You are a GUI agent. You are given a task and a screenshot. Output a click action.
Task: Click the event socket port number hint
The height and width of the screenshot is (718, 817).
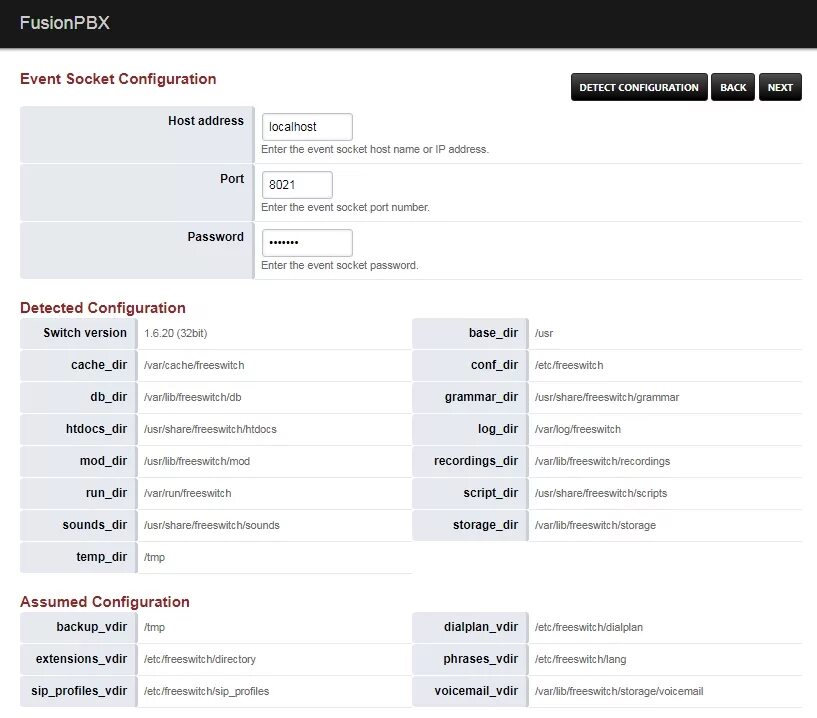345,207
